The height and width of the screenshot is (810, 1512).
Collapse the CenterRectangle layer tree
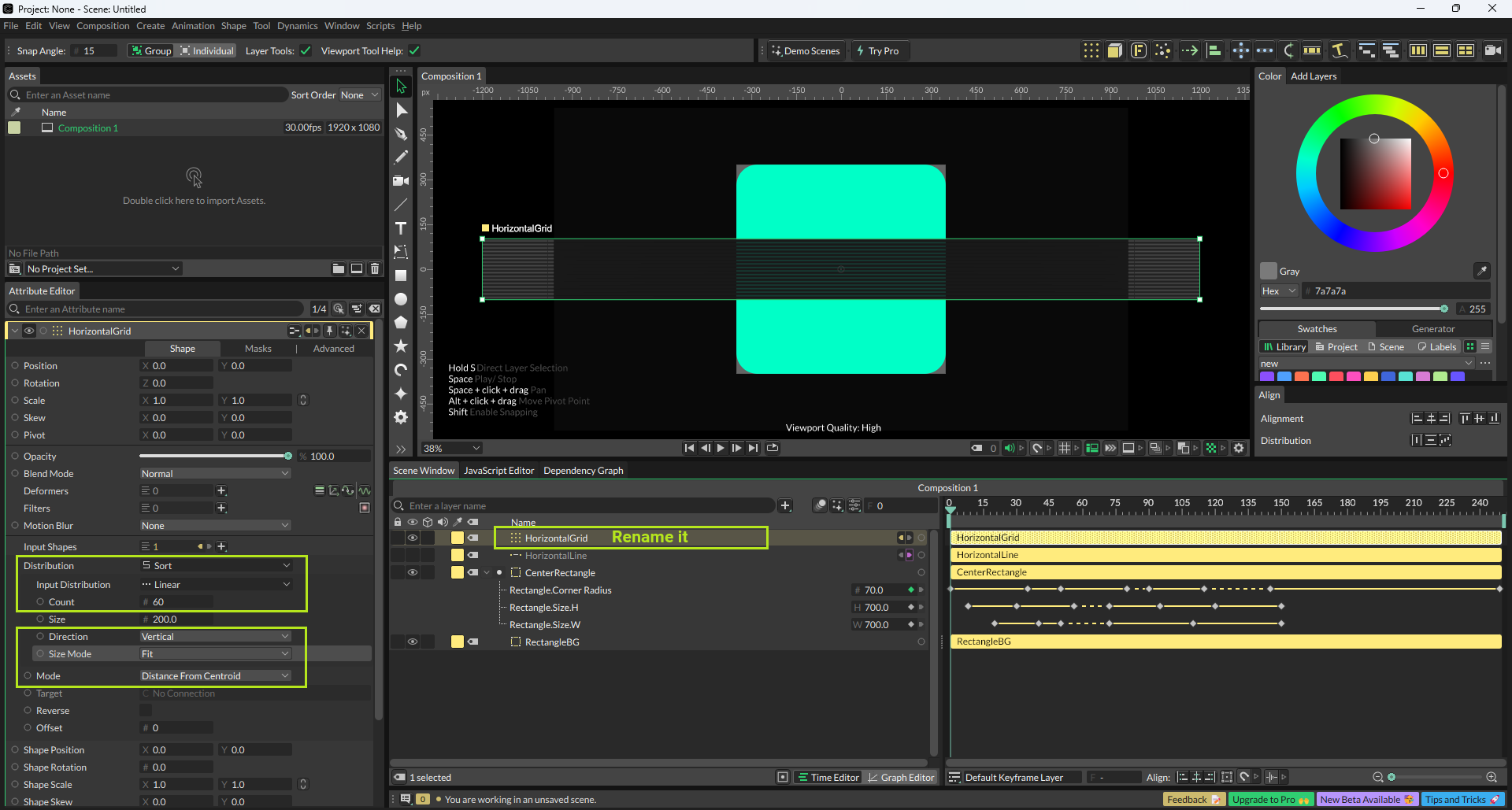click(x=487, y=573)
